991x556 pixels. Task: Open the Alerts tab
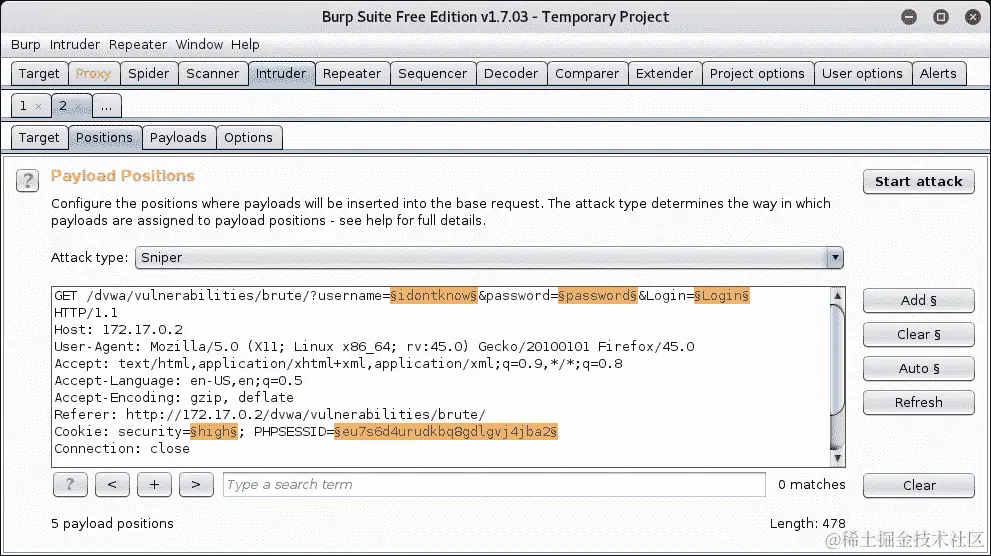pyautogui.click(x=939, y=73)
